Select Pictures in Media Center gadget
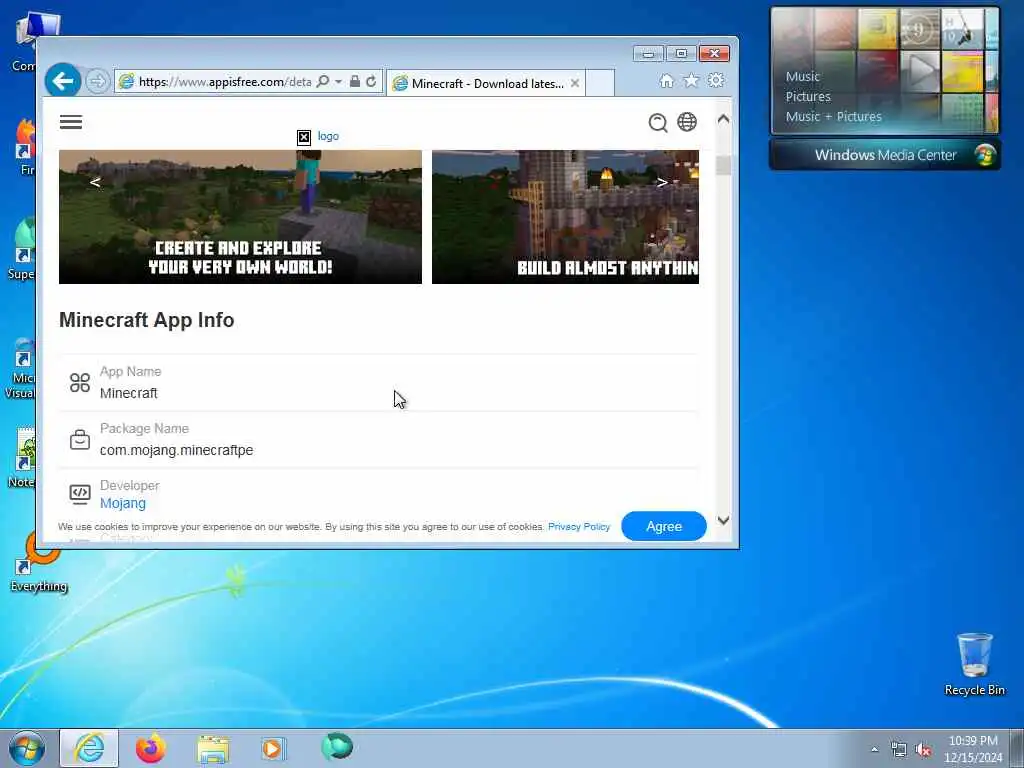Viewport: 1024px width, 768px height. [808, 97]
